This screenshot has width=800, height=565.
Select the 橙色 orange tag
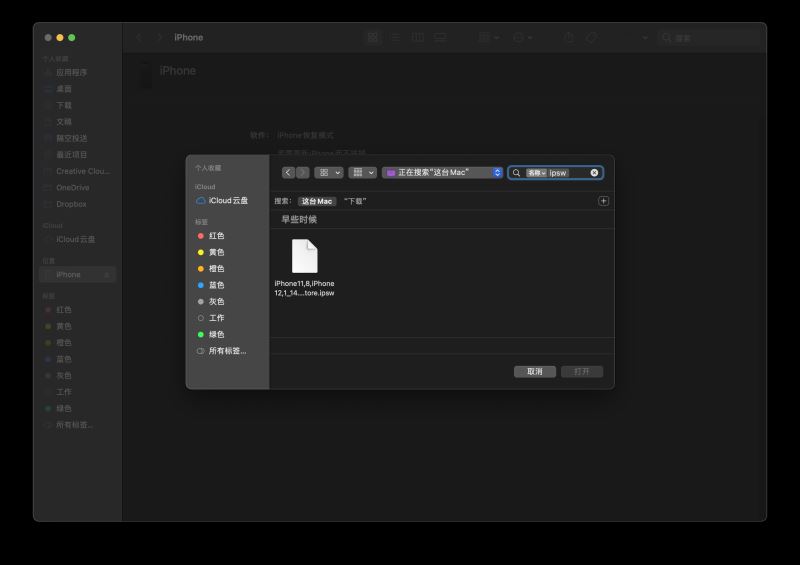tap(211, 268)
